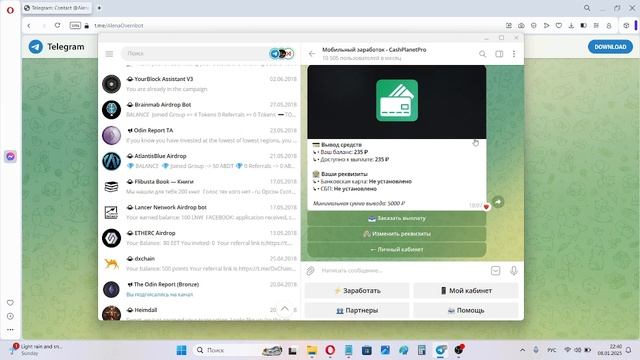640x360 pixels.
Task: Click the account avatars in the search bar
Action: 282,53
